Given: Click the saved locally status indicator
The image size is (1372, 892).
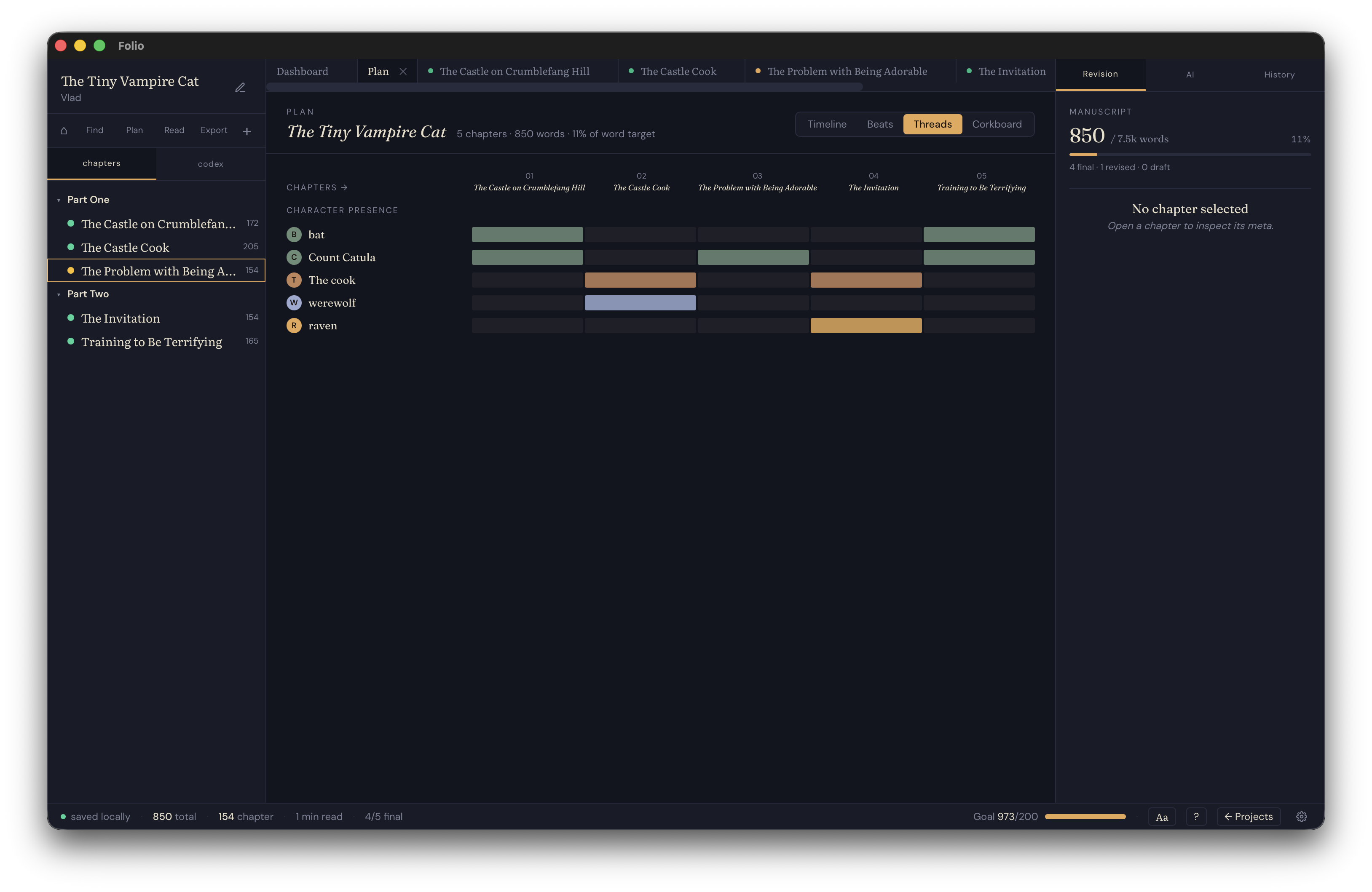Looking at the screenshot, I should pyautogui.click(x=96, y=817).
